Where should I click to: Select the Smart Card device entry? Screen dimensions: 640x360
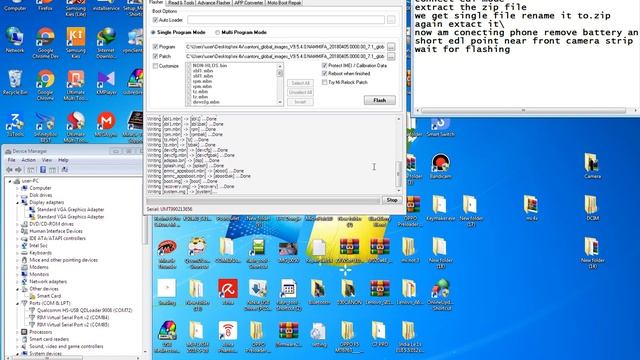point(49,296)
